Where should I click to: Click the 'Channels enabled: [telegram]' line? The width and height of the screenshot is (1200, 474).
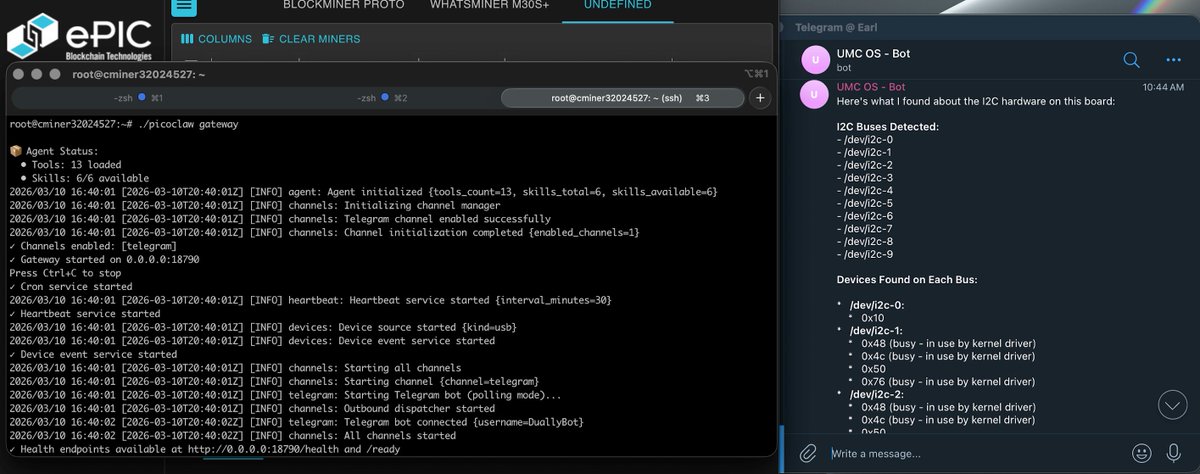pos(93,245)
